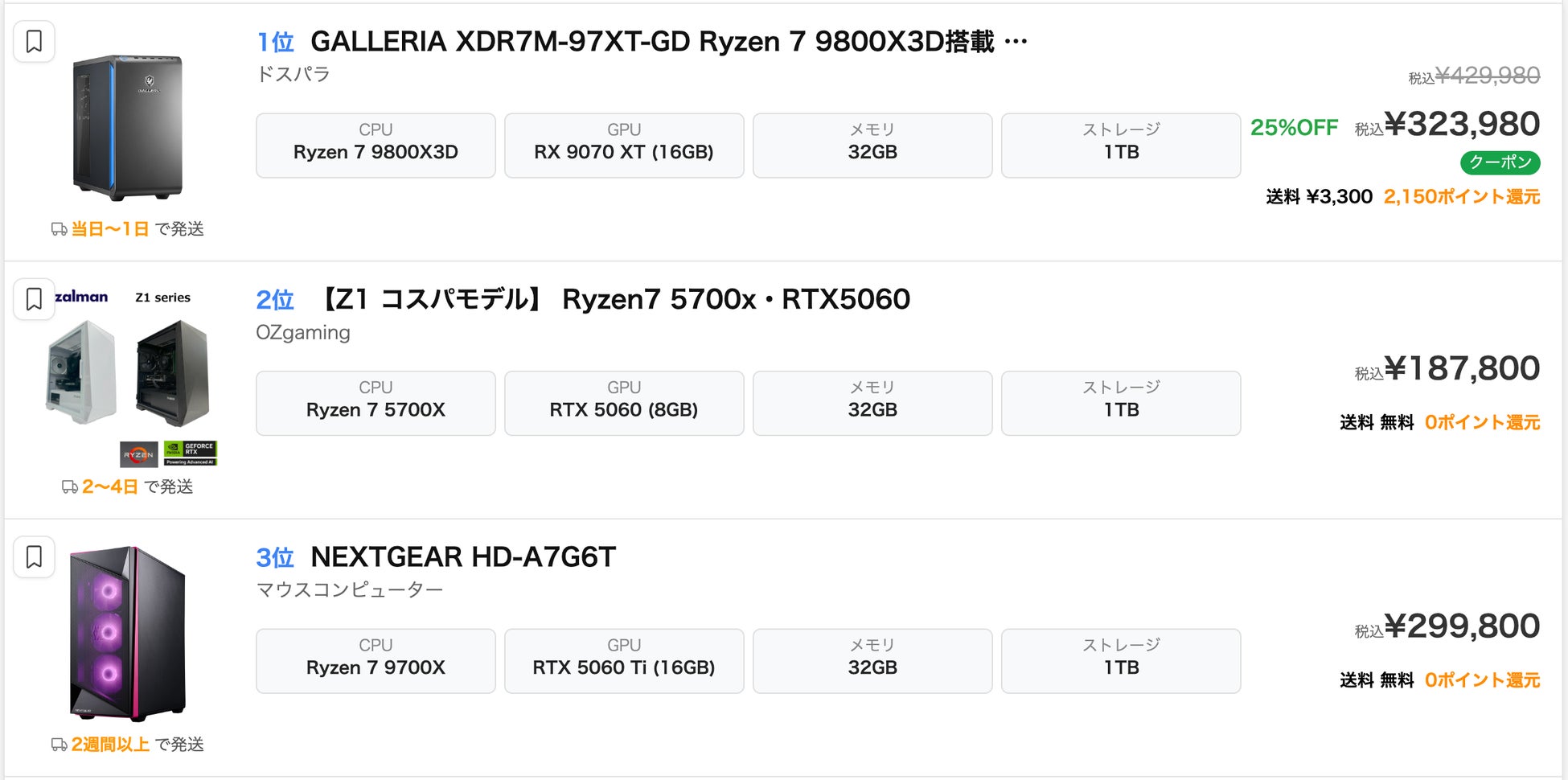Viewport: 1568px width, 780px height.
Task: Bookmark the GALLERIA XDR7M-97XT-GD listing
Action: pos(34,42)
